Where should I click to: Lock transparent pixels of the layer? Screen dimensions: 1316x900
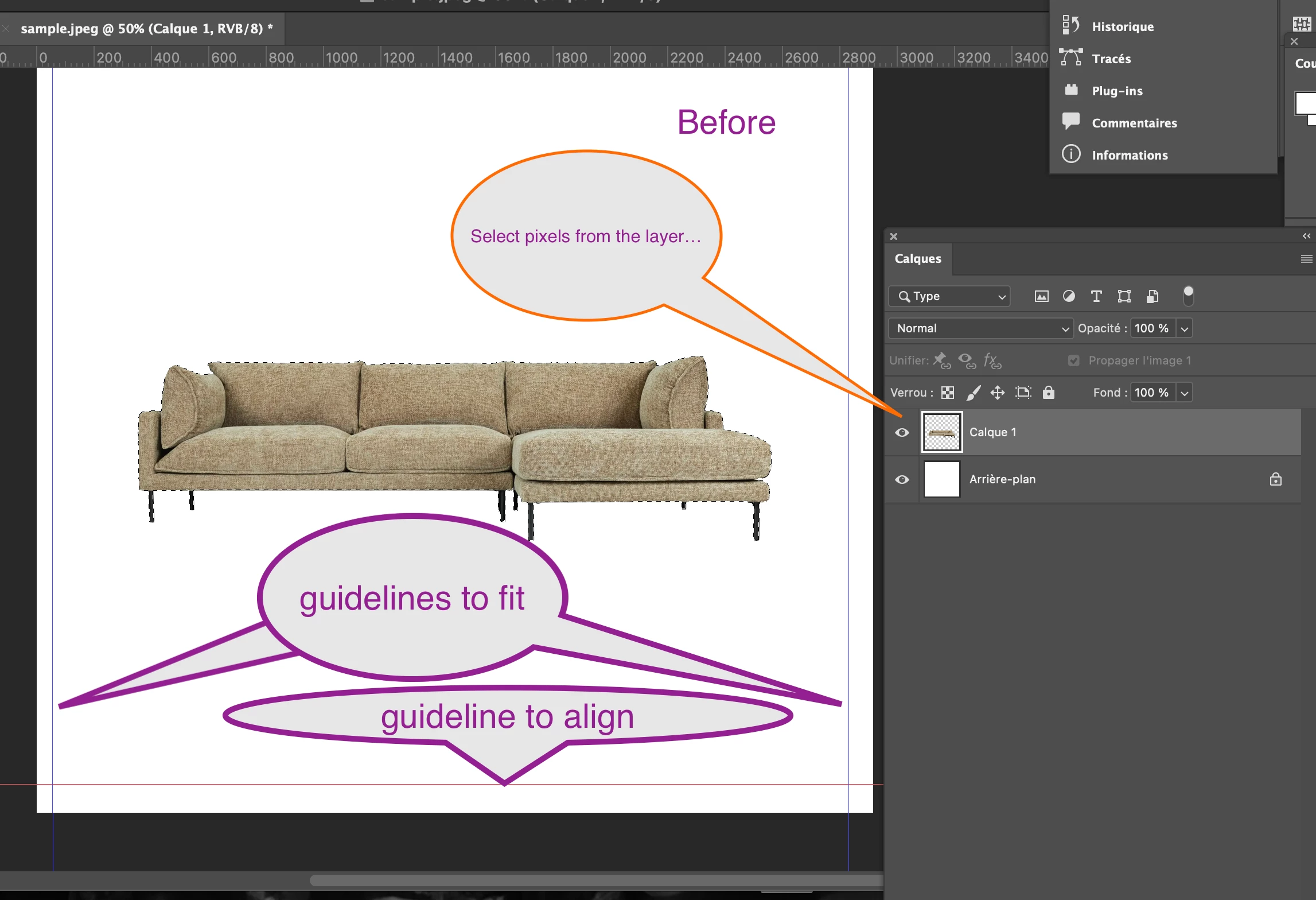coord(948,393)
